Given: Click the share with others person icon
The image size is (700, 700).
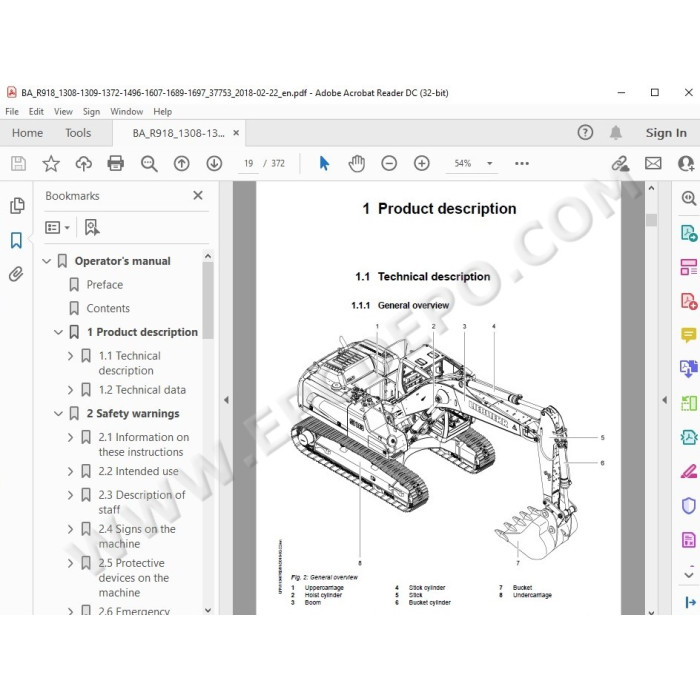Looking at the screenshot, I should pyautogui.click(x=686, y=163).
